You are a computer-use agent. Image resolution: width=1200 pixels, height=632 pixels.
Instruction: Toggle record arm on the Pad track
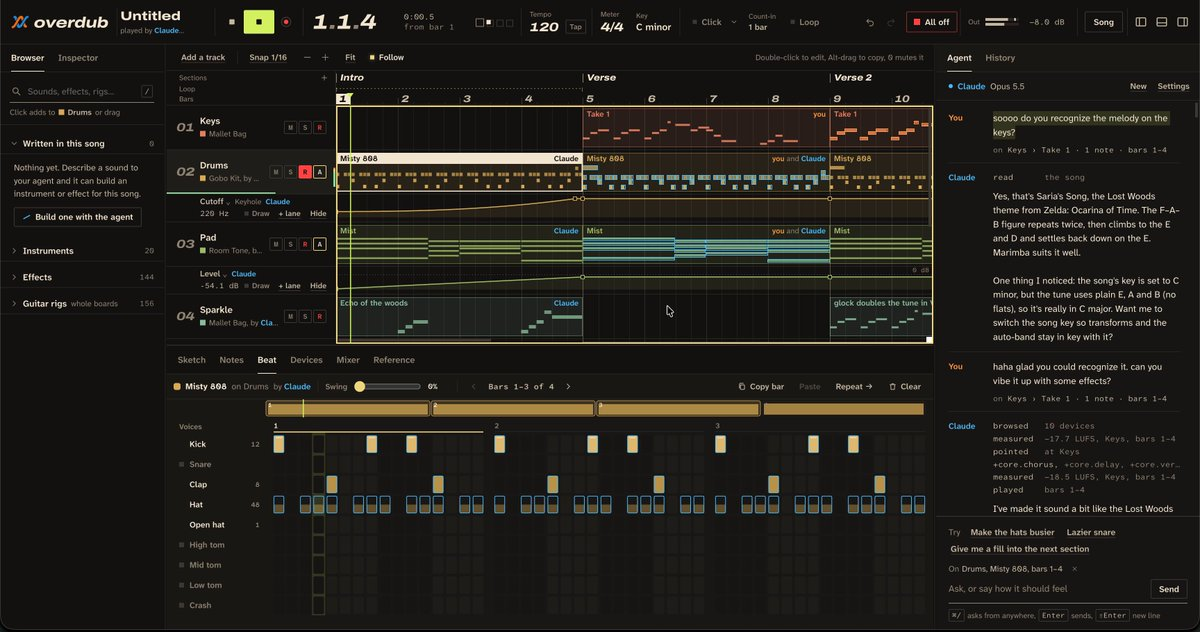click(x=305, y=244)
